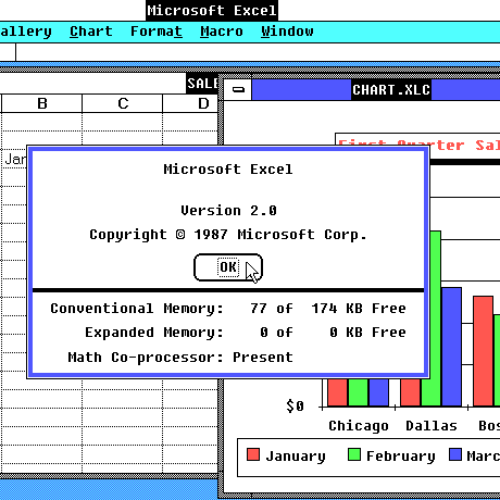
Task: Select column B header in spreadsheet
Action: point(42,104)
